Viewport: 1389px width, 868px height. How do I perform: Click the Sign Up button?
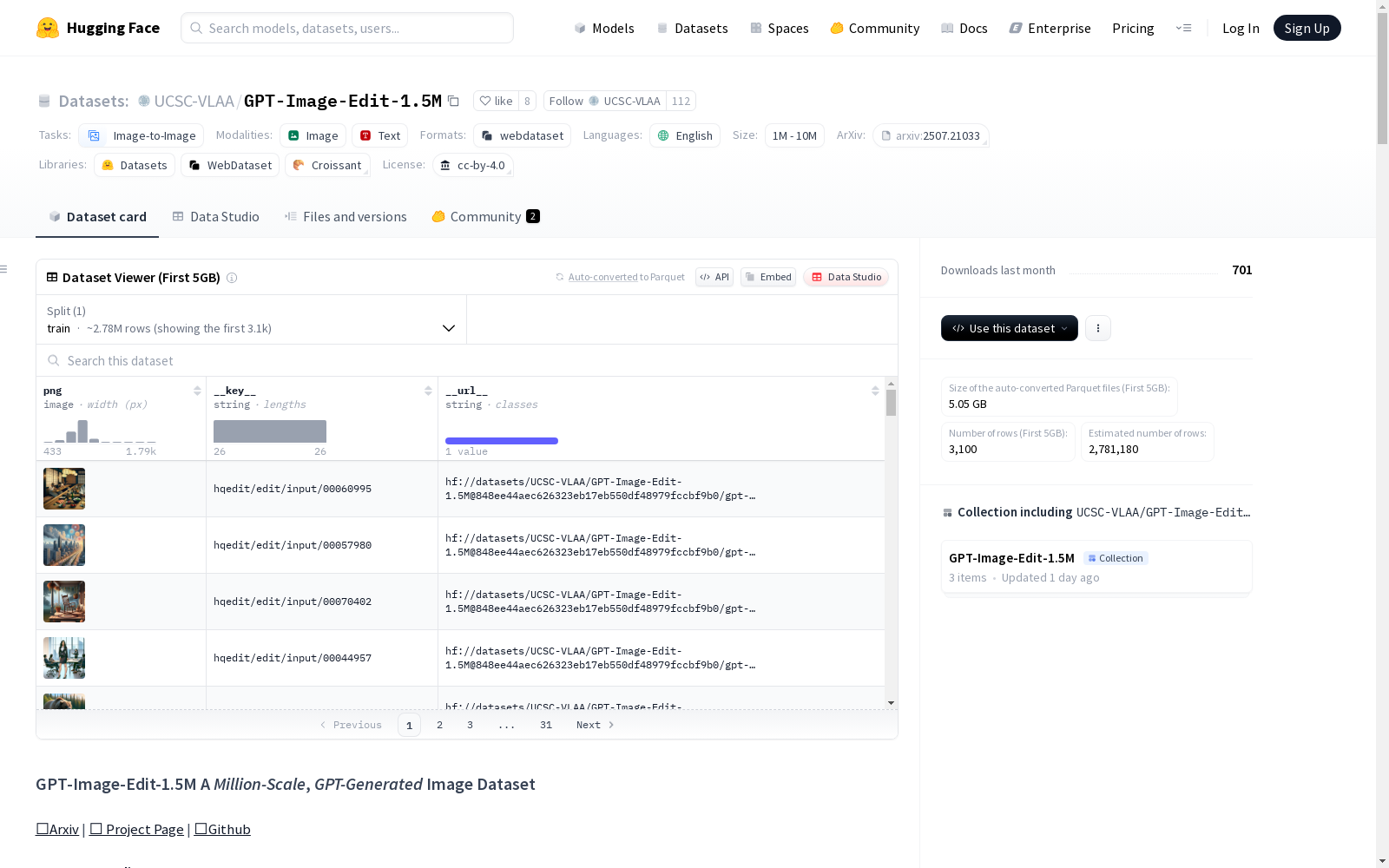(x=1307, y=28)
